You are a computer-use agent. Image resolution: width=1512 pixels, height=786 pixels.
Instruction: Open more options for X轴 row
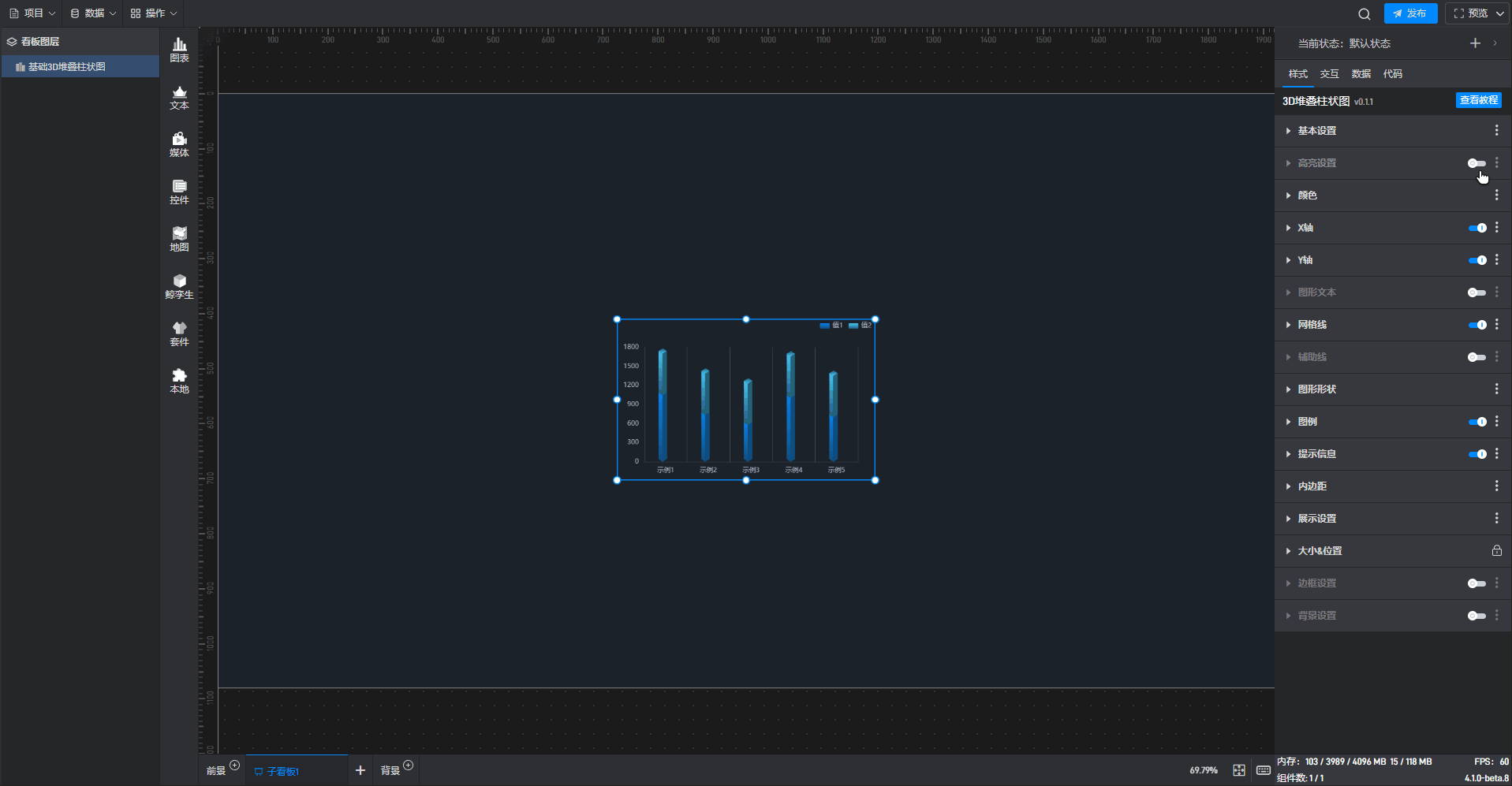tap(1496, 228)
